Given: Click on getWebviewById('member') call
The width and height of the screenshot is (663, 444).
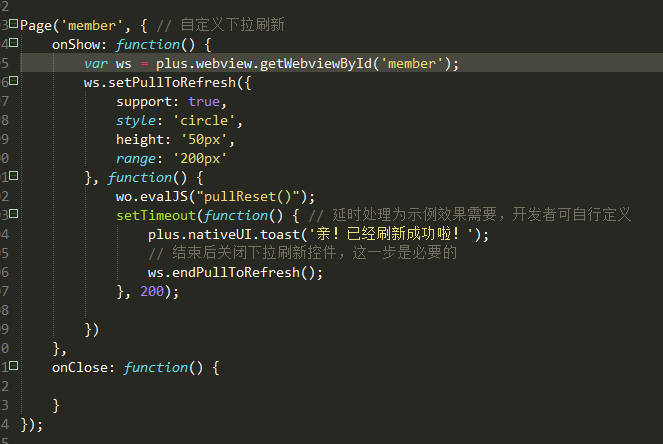Looking at the screenshot, I should 359,63.
